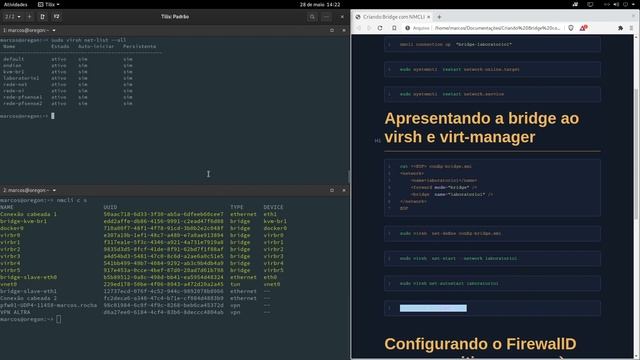Open the browser main menu
The height and width of the screenshot is (360, 640).
[x=631, y=28]
